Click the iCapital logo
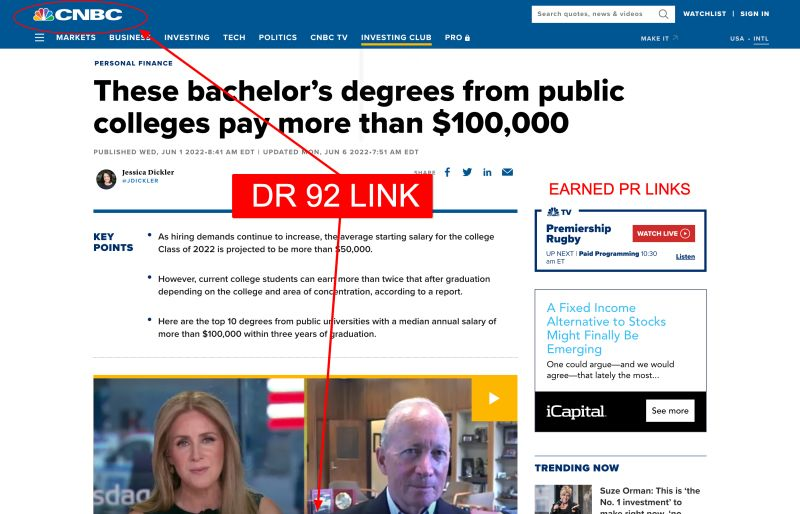 [576, 411]
